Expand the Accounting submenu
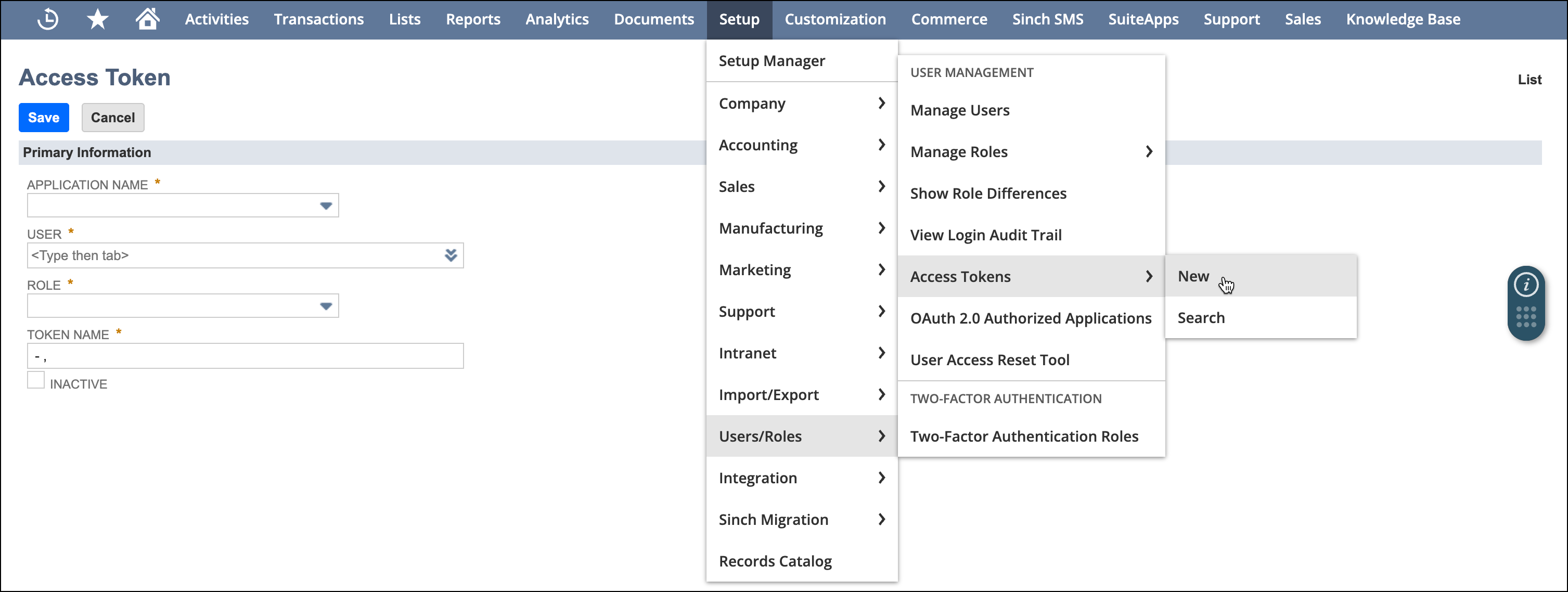Viewport: 1568px width, 592px height. (801, 145)
